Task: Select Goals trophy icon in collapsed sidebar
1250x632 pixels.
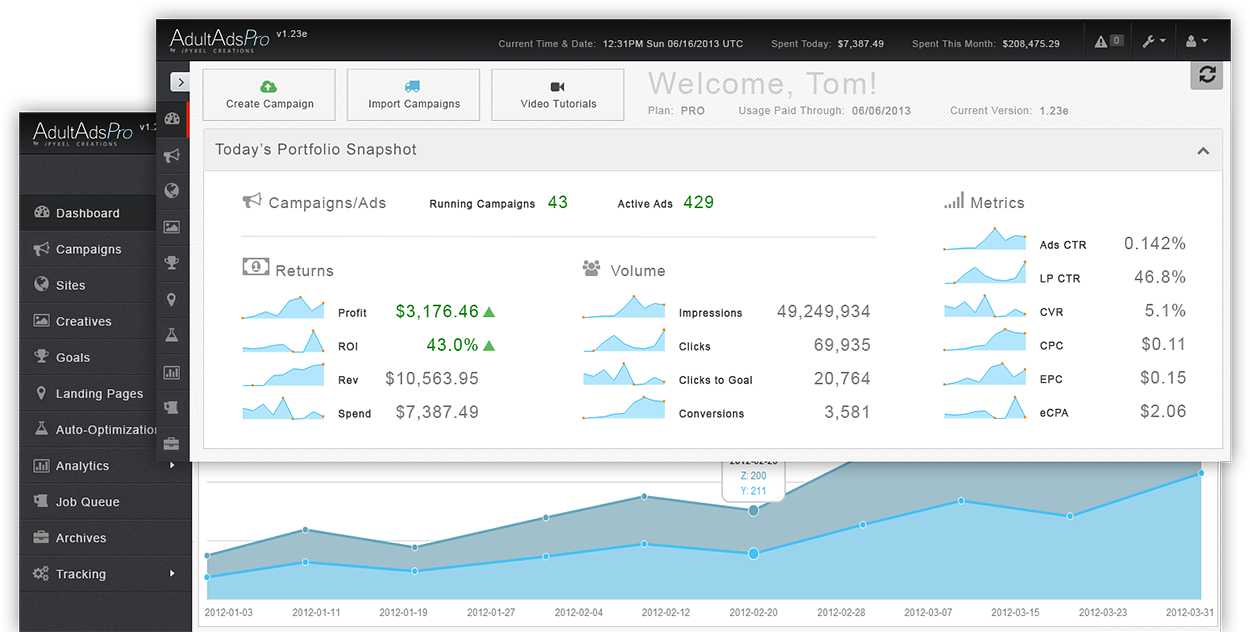Action: coord(172,263)
